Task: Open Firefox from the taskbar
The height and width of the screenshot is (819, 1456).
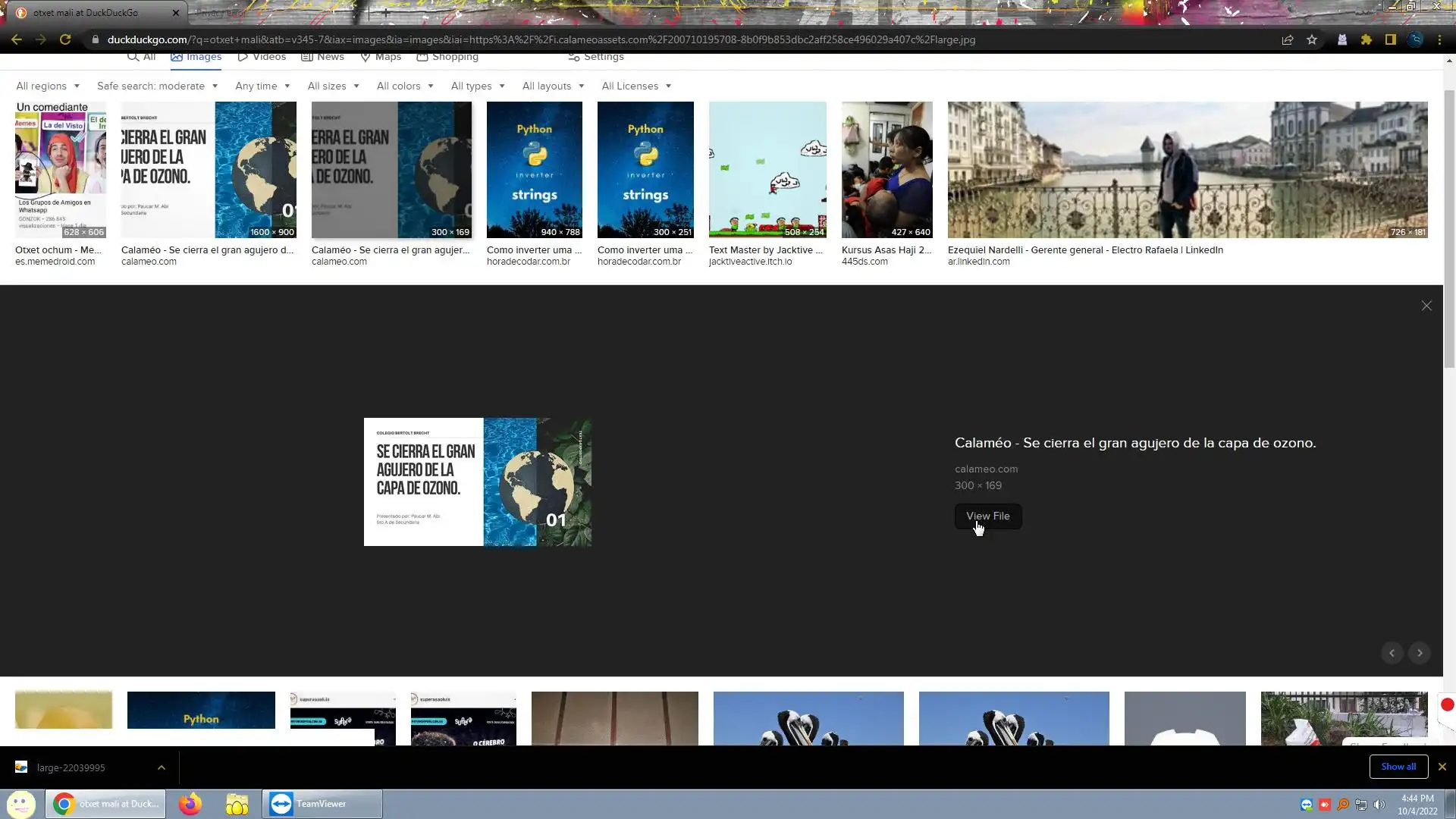Action: pos(190,804)
